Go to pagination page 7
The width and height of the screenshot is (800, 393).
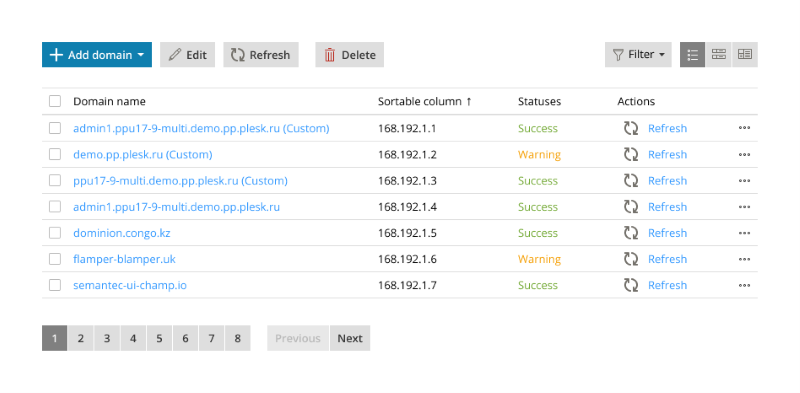pyautogui.click(x=211, y=338)
